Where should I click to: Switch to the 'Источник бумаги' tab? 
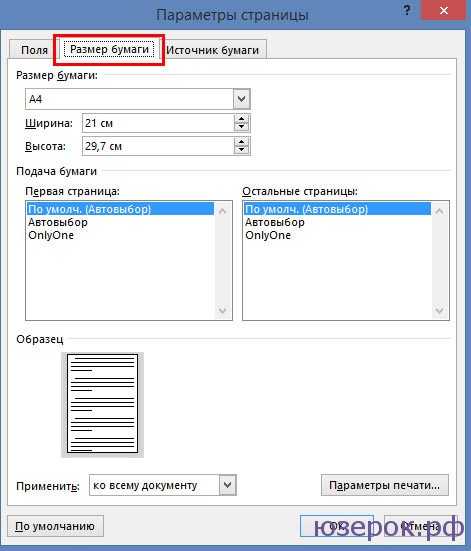213,50
